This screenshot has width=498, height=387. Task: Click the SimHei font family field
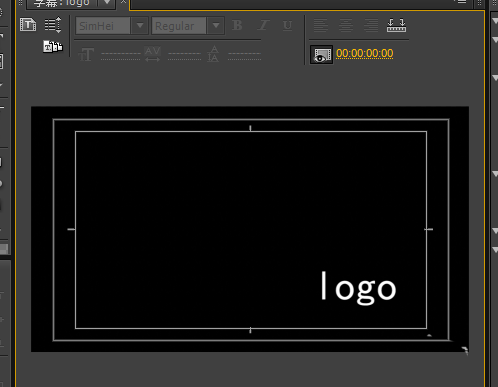coord(103,26)
